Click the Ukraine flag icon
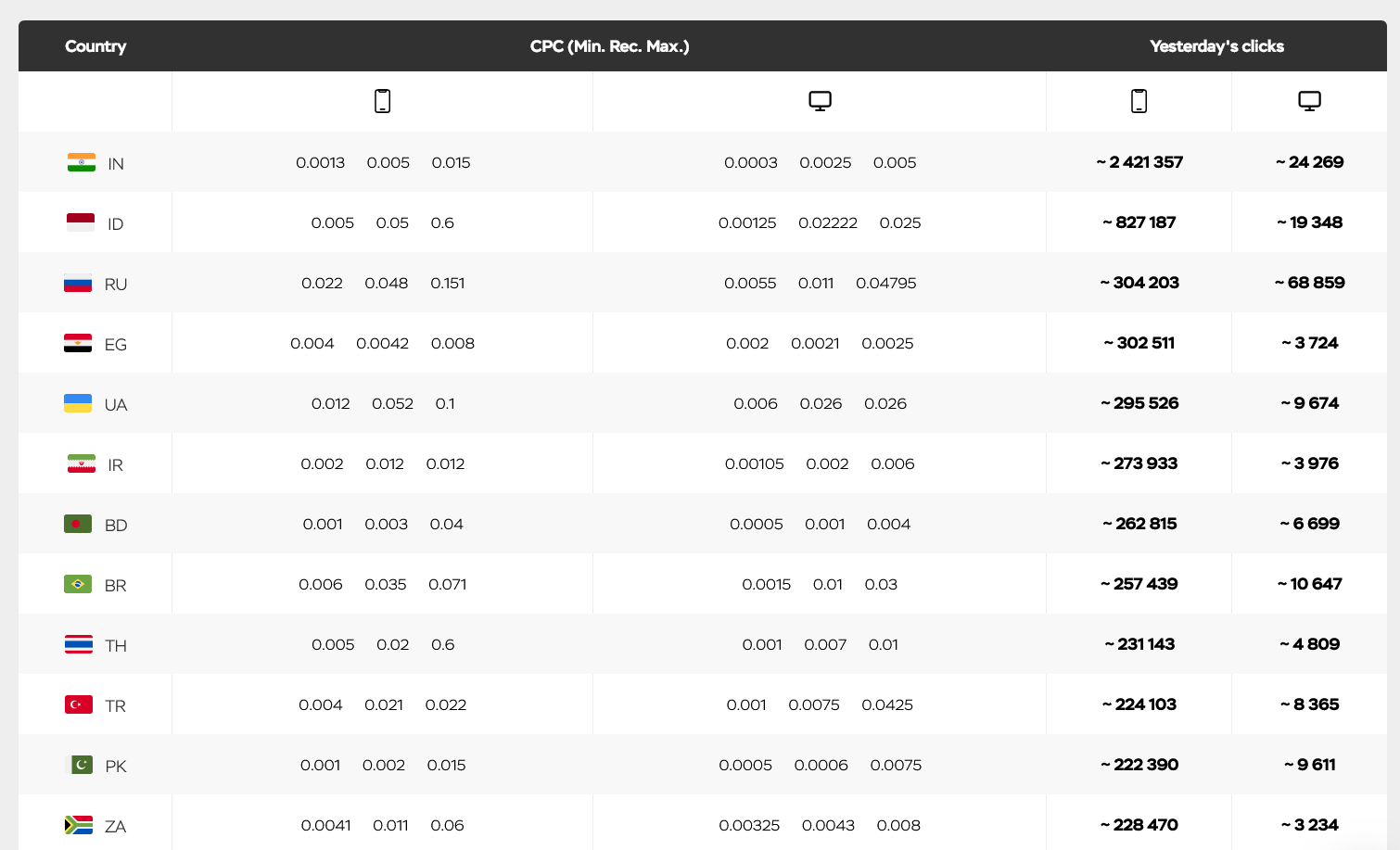Image resolution: width=1400 pixels, height=850 pixels. [78, 403]
